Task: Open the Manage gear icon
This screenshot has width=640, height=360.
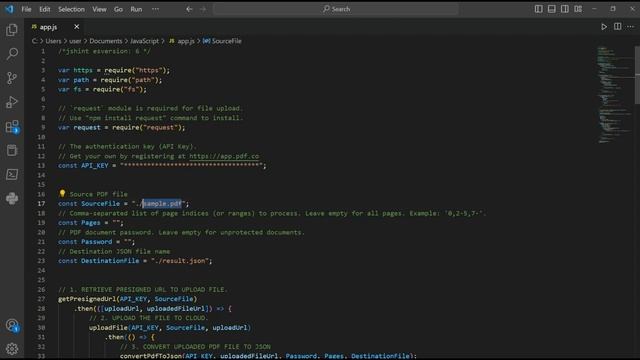Action: tap(12, 349)
